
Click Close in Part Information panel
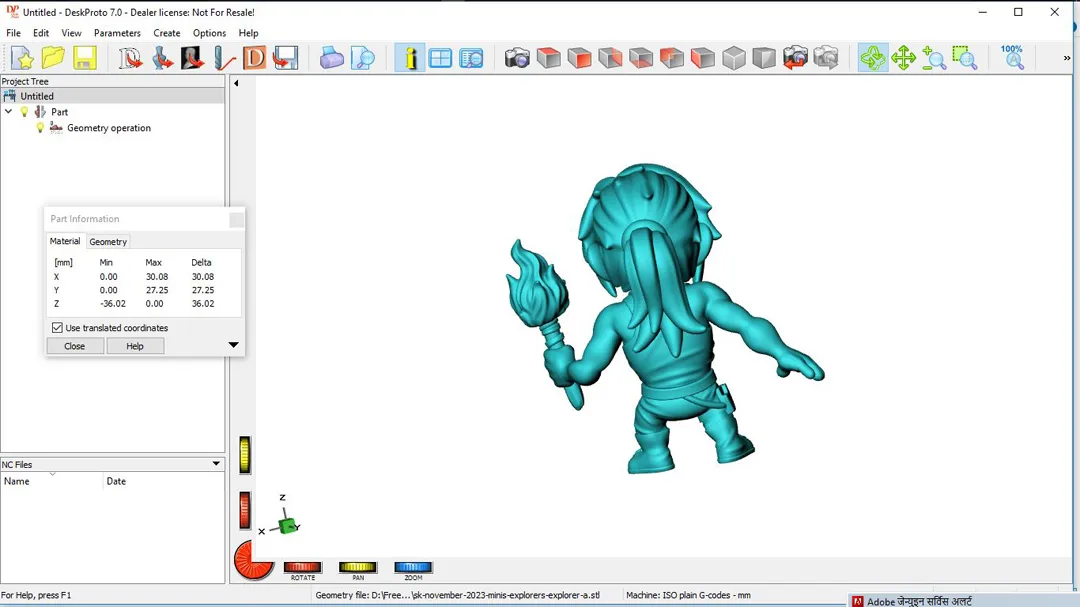(x=74, y=346)
